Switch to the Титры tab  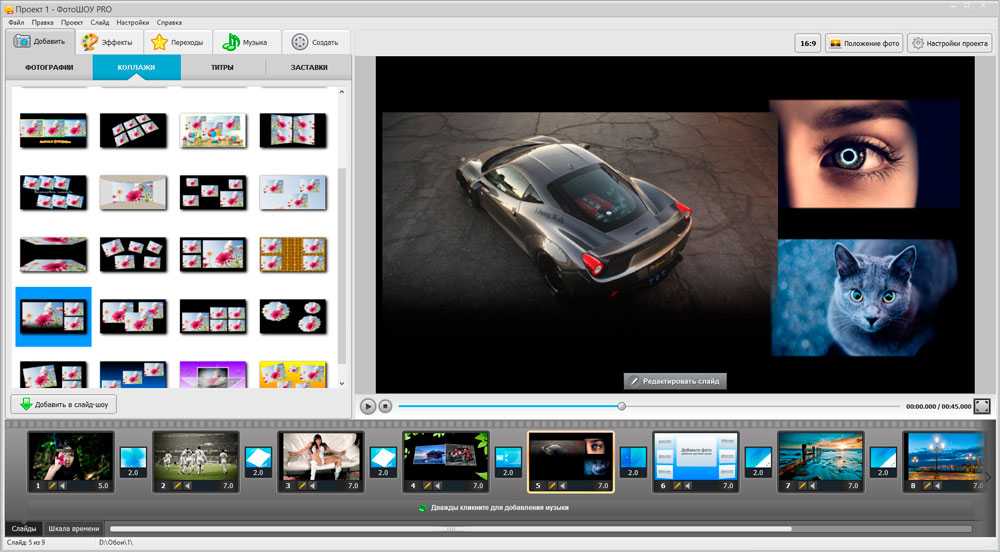222,68
